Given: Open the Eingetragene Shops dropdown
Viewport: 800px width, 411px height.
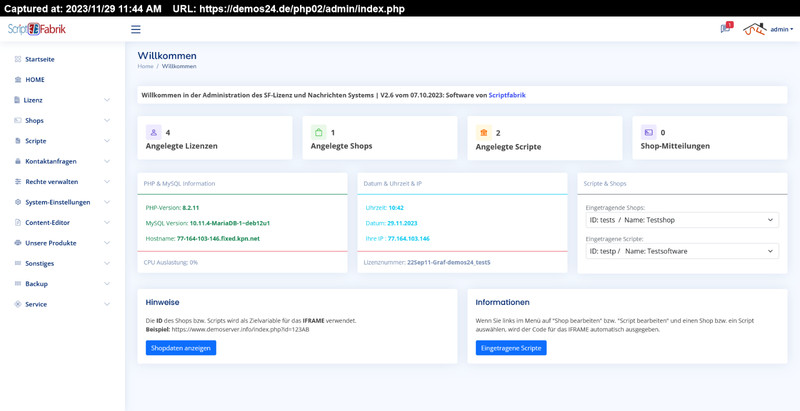Looking at the screenshot, I should (x=682, y=220).
